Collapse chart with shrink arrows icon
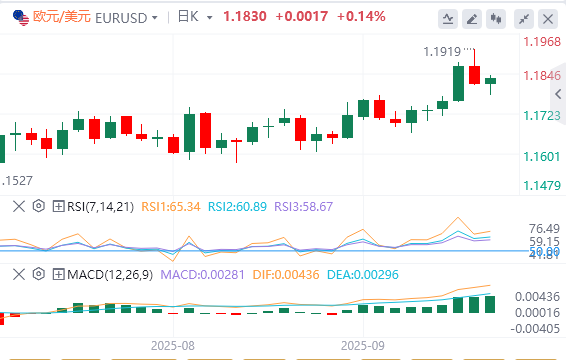The height and width of the screenshot is (360, 566). tap(524, 19)
